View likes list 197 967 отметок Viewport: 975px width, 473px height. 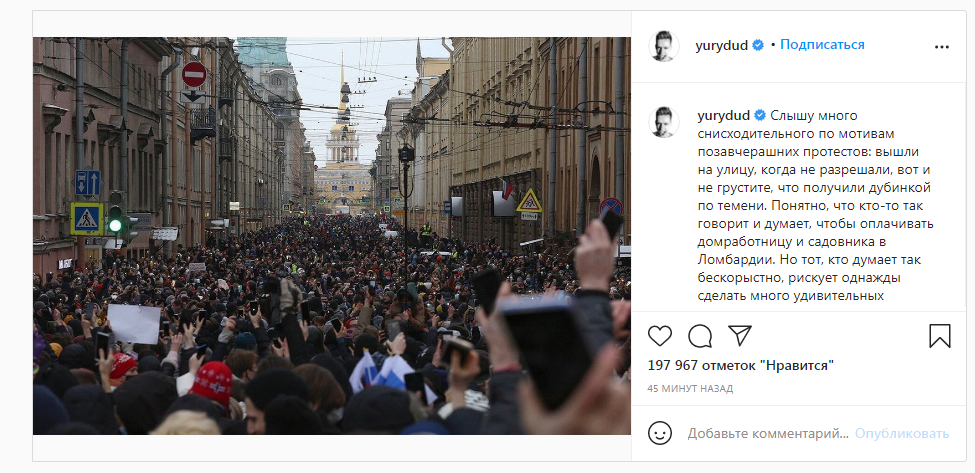coord(741,365)
